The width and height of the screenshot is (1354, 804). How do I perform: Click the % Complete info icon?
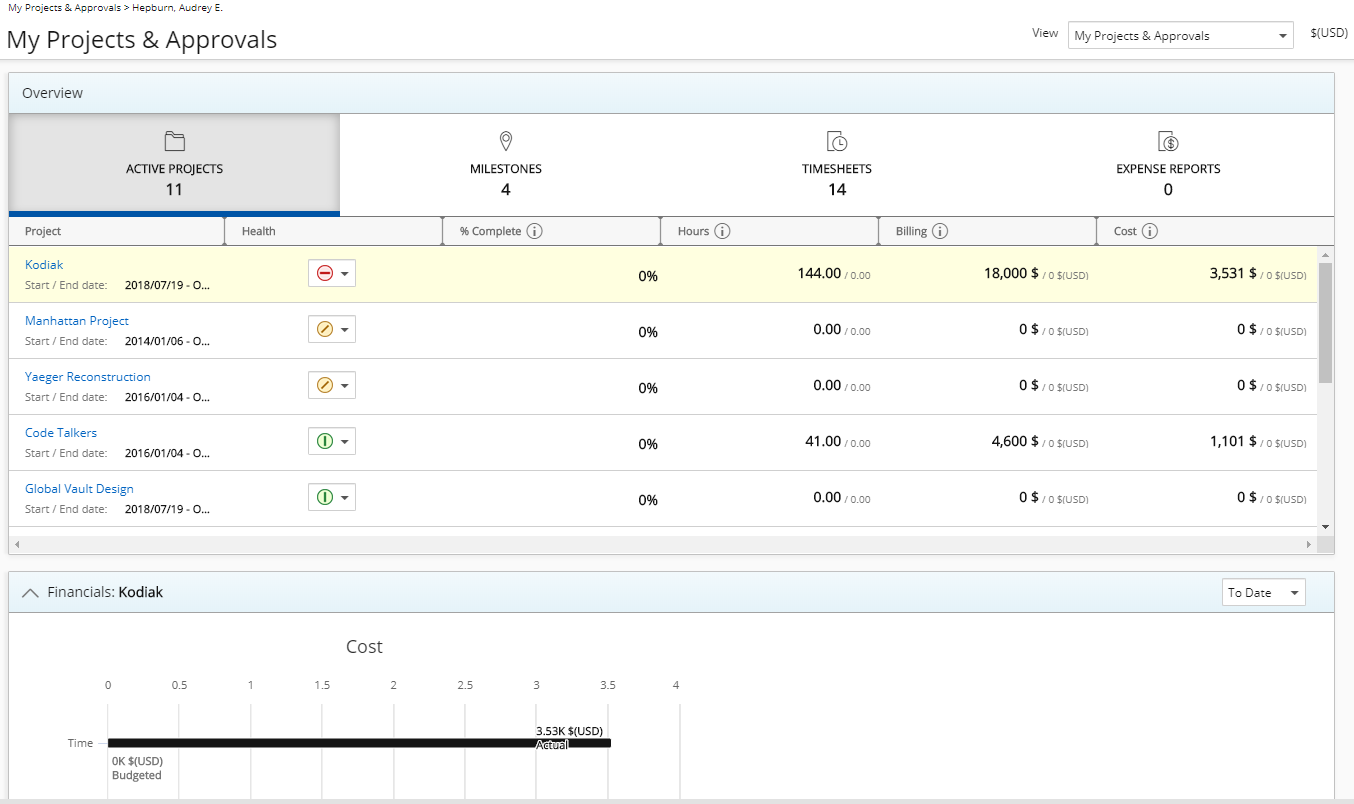[534, 231]
